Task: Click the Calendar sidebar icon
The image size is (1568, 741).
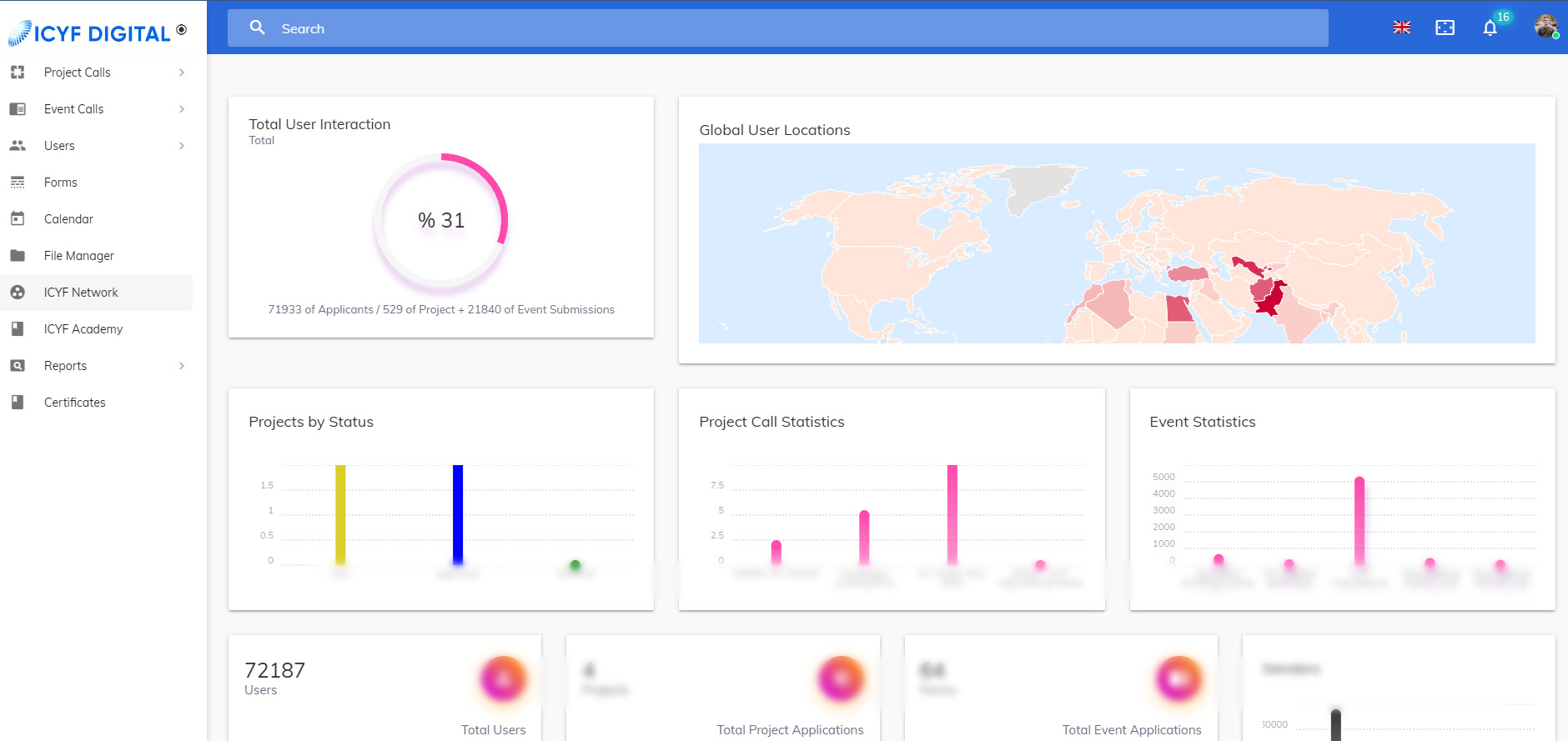Action: 18,219
